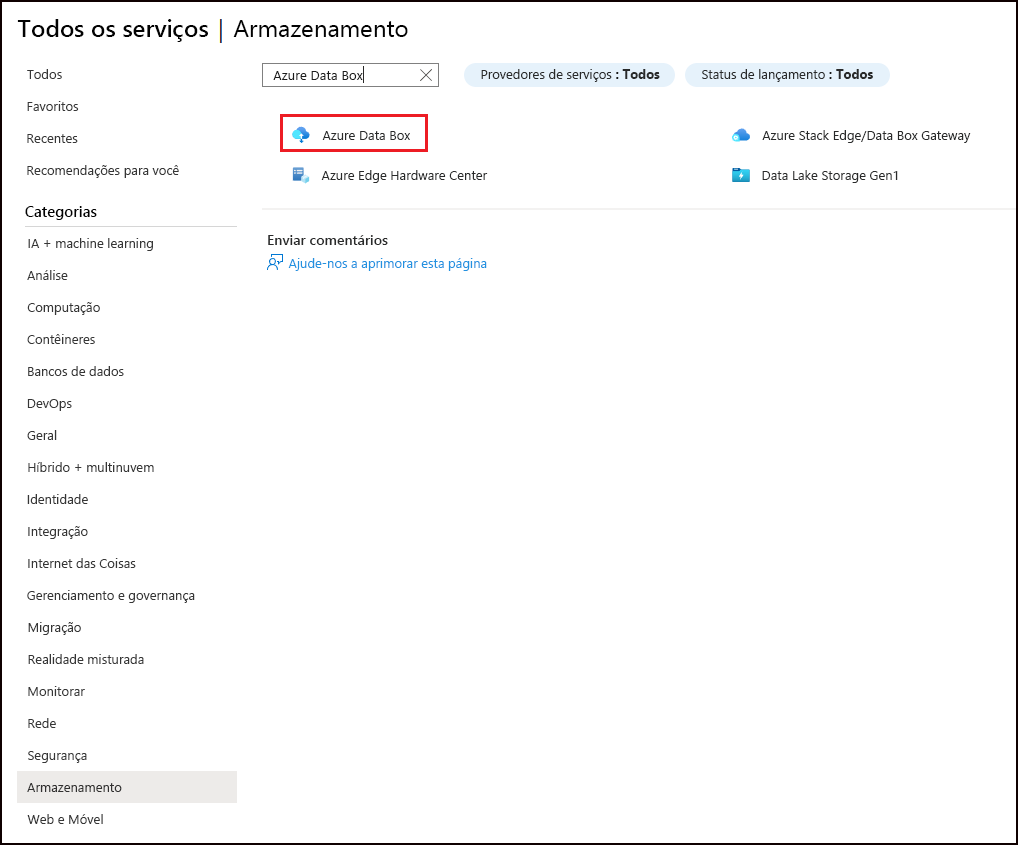Select the Computação category

pyautogui.click(x=63, y=307)
